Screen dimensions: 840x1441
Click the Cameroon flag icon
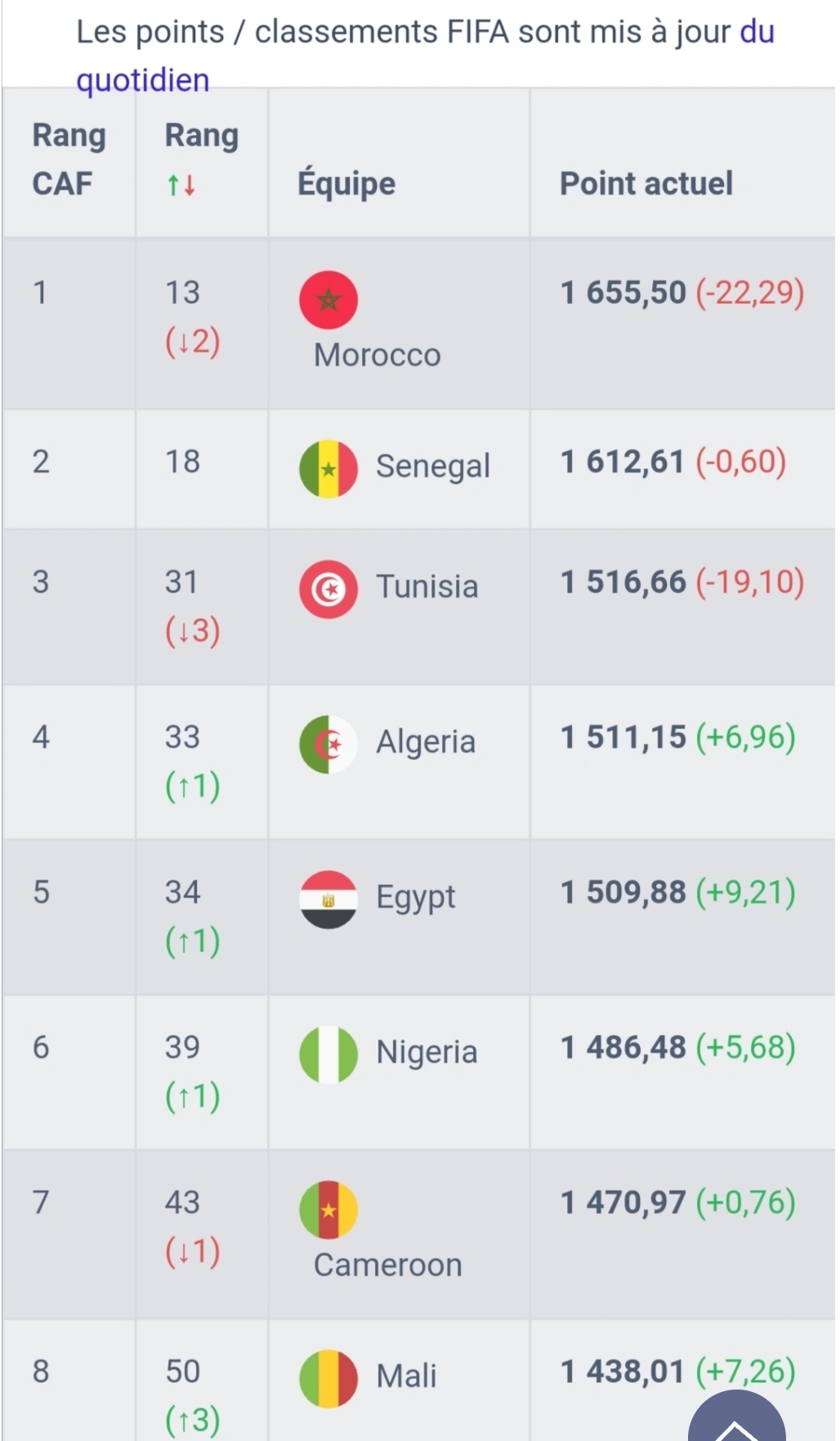328,1210
